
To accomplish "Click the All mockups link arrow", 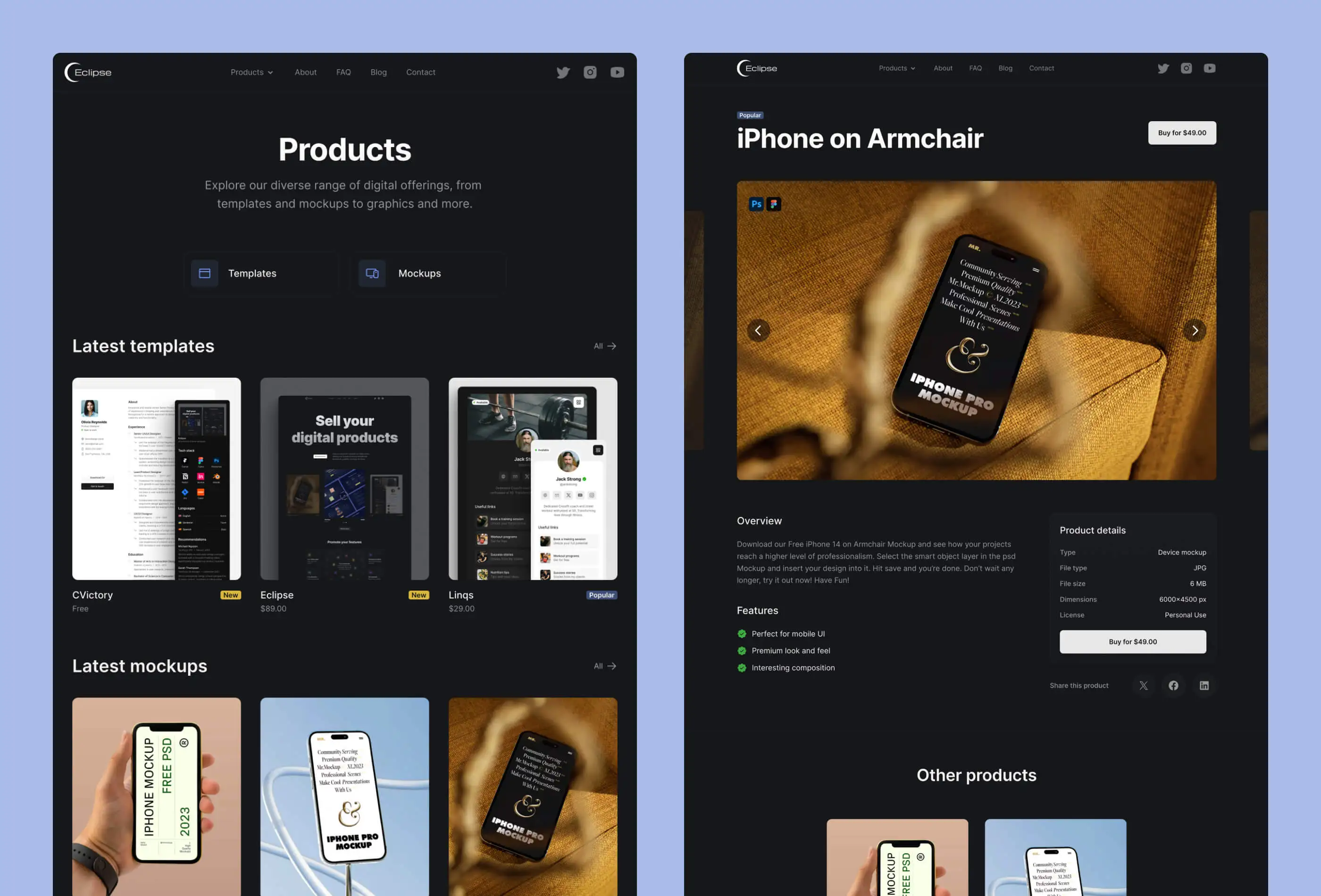I will coord(612,666).
